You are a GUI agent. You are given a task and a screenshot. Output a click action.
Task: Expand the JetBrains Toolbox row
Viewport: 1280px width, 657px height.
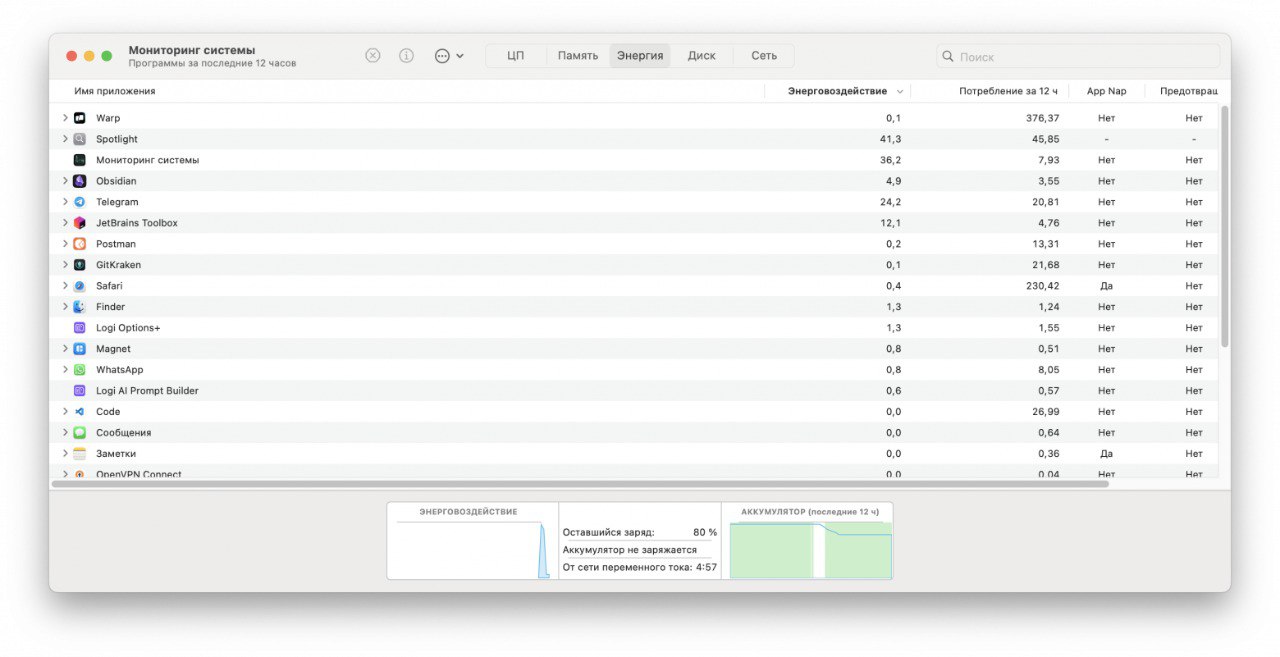pos(65,223)
